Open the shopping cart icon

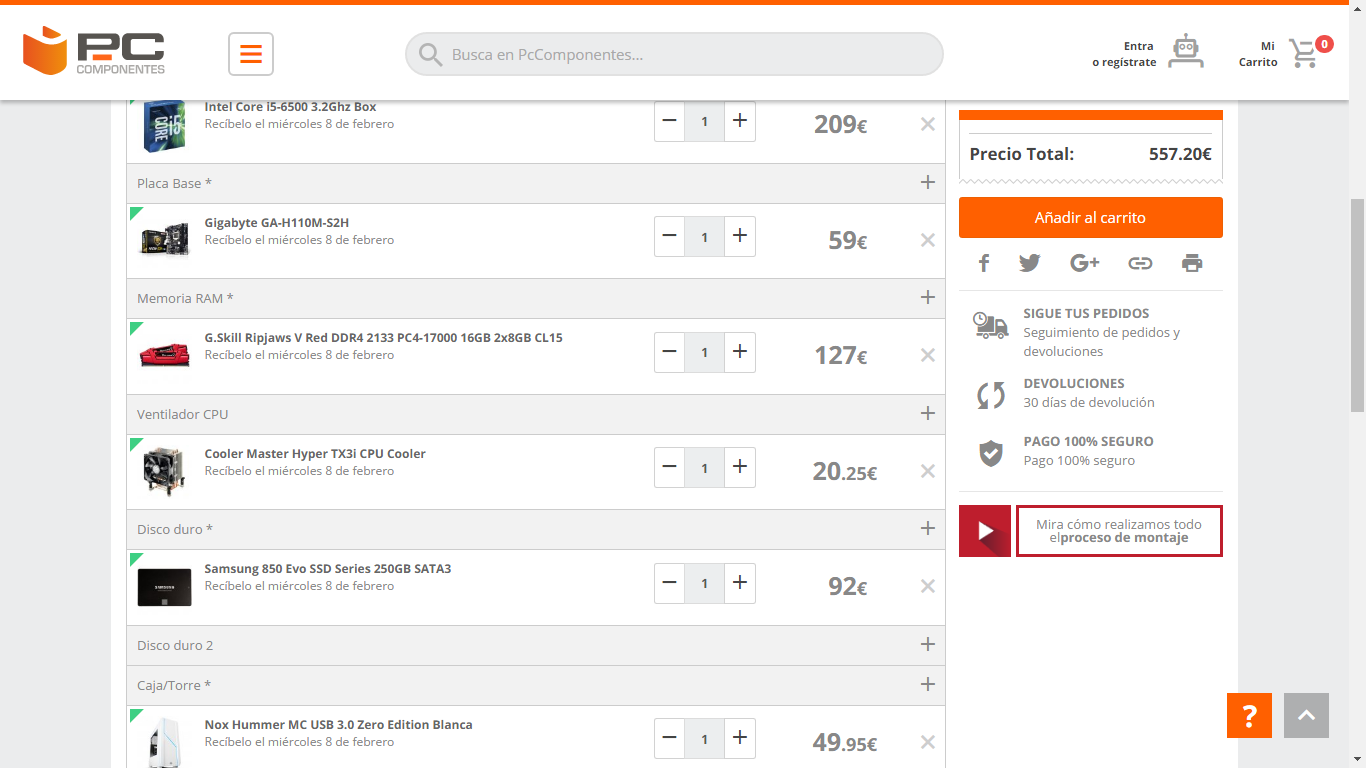point(1303,53)
